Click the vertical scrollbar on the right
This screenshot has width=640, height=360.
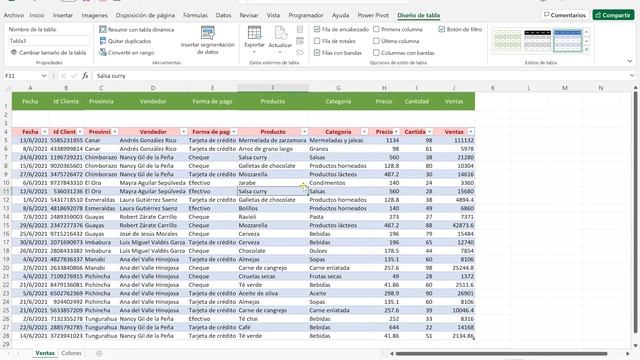[635, 213]
